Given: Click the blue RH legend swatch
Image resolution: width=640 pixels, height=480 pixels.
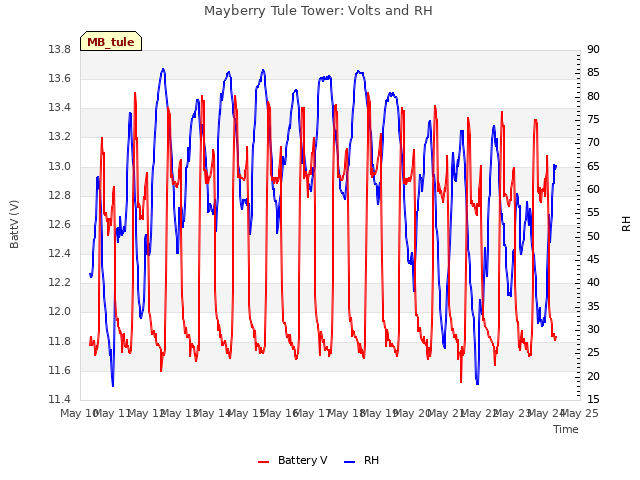Looking at the screenshot, I should click(350, 461).
